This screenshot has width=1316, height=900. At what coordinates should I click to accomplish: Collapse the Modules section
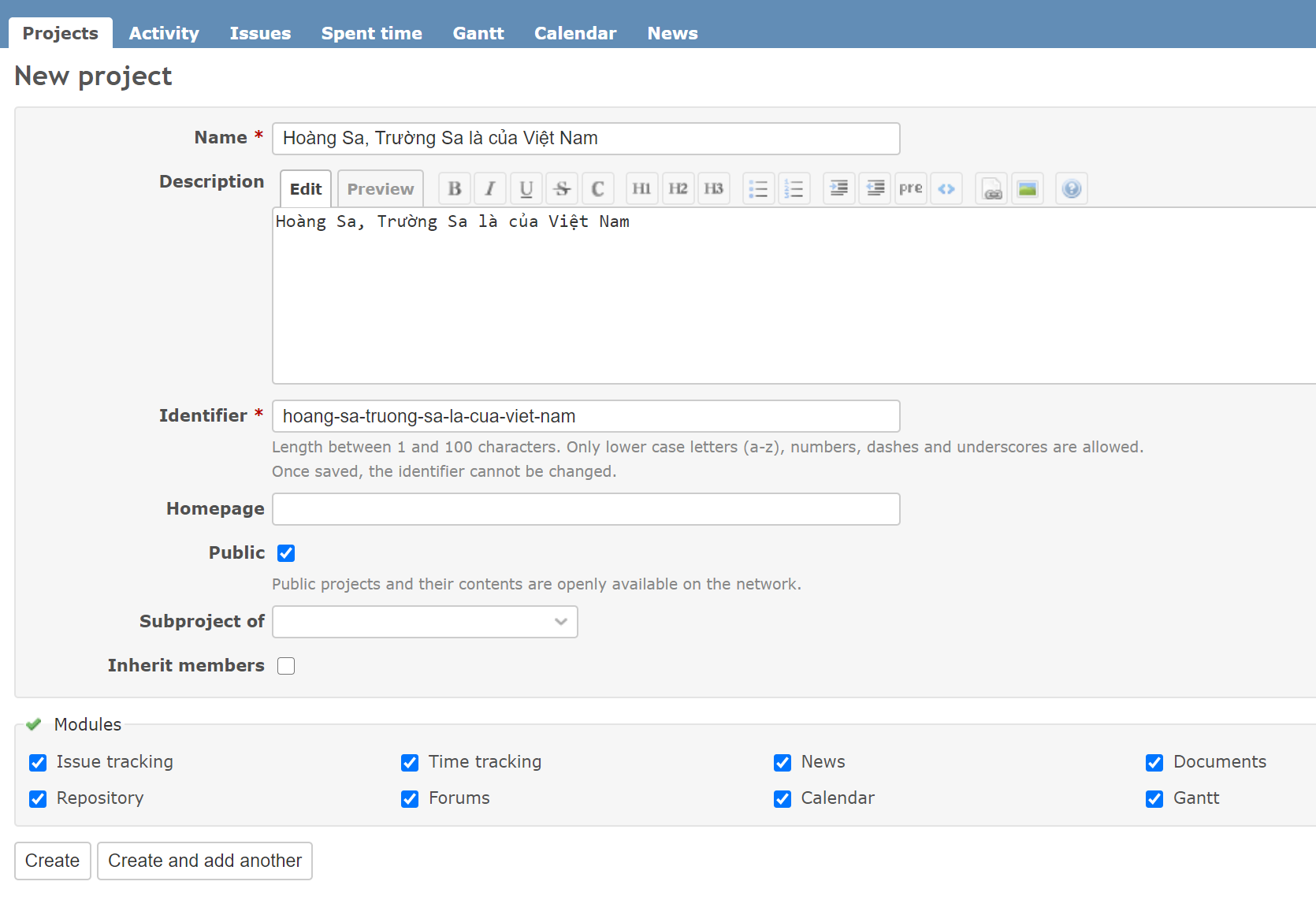(87, 724)
